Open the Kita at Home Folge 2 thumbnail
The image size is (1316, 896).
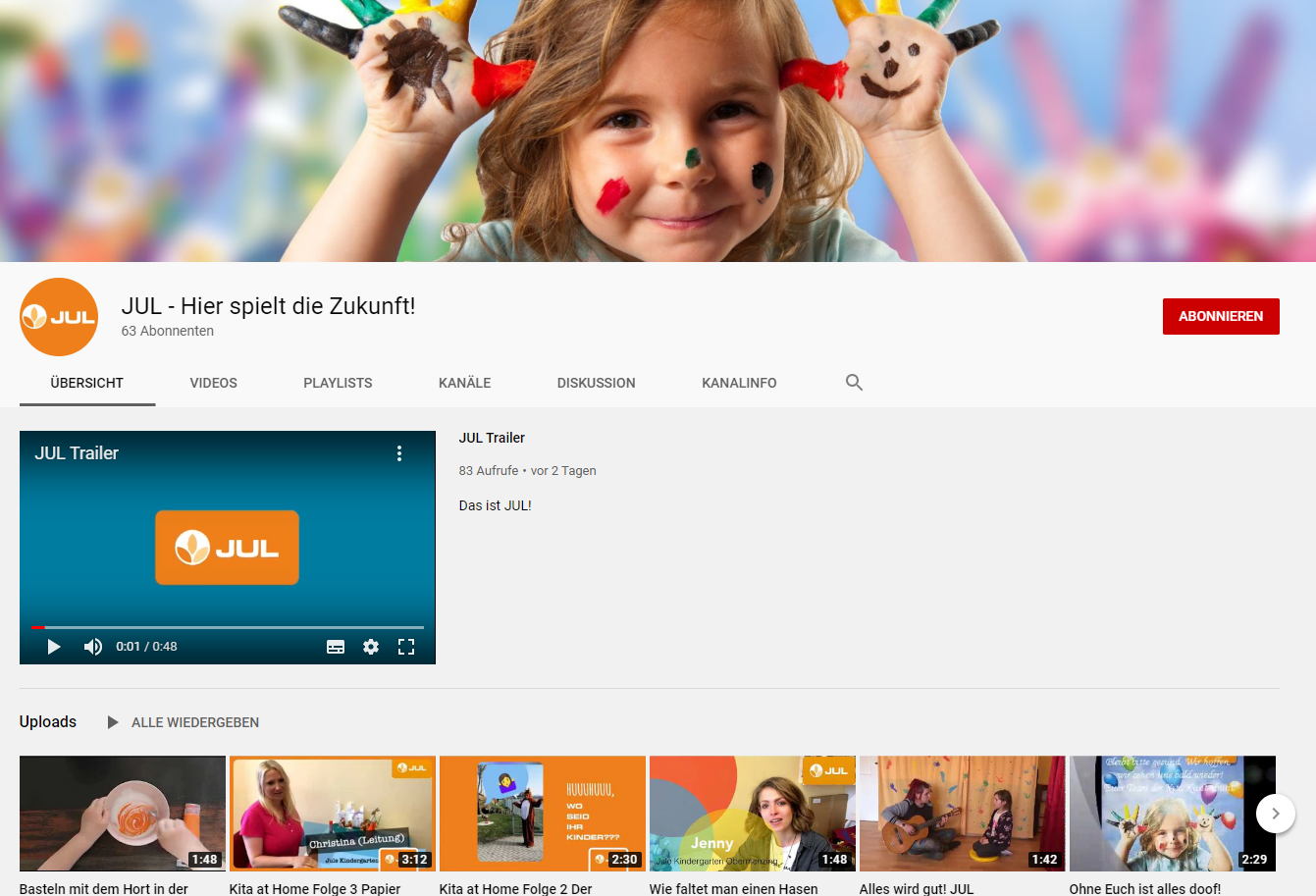543,814
